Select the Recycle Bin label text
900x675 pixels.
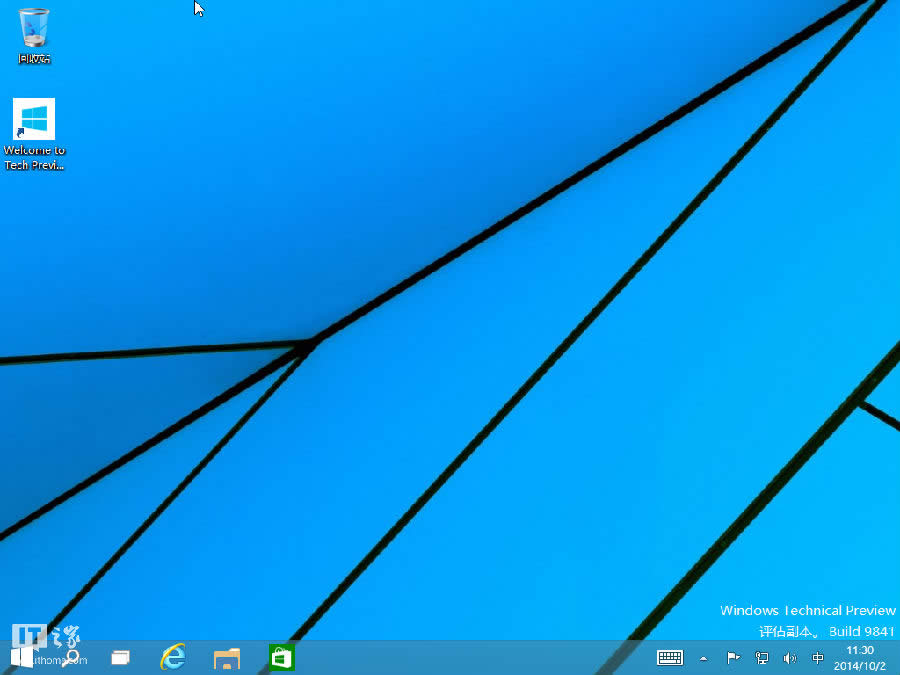pos(34,57)
